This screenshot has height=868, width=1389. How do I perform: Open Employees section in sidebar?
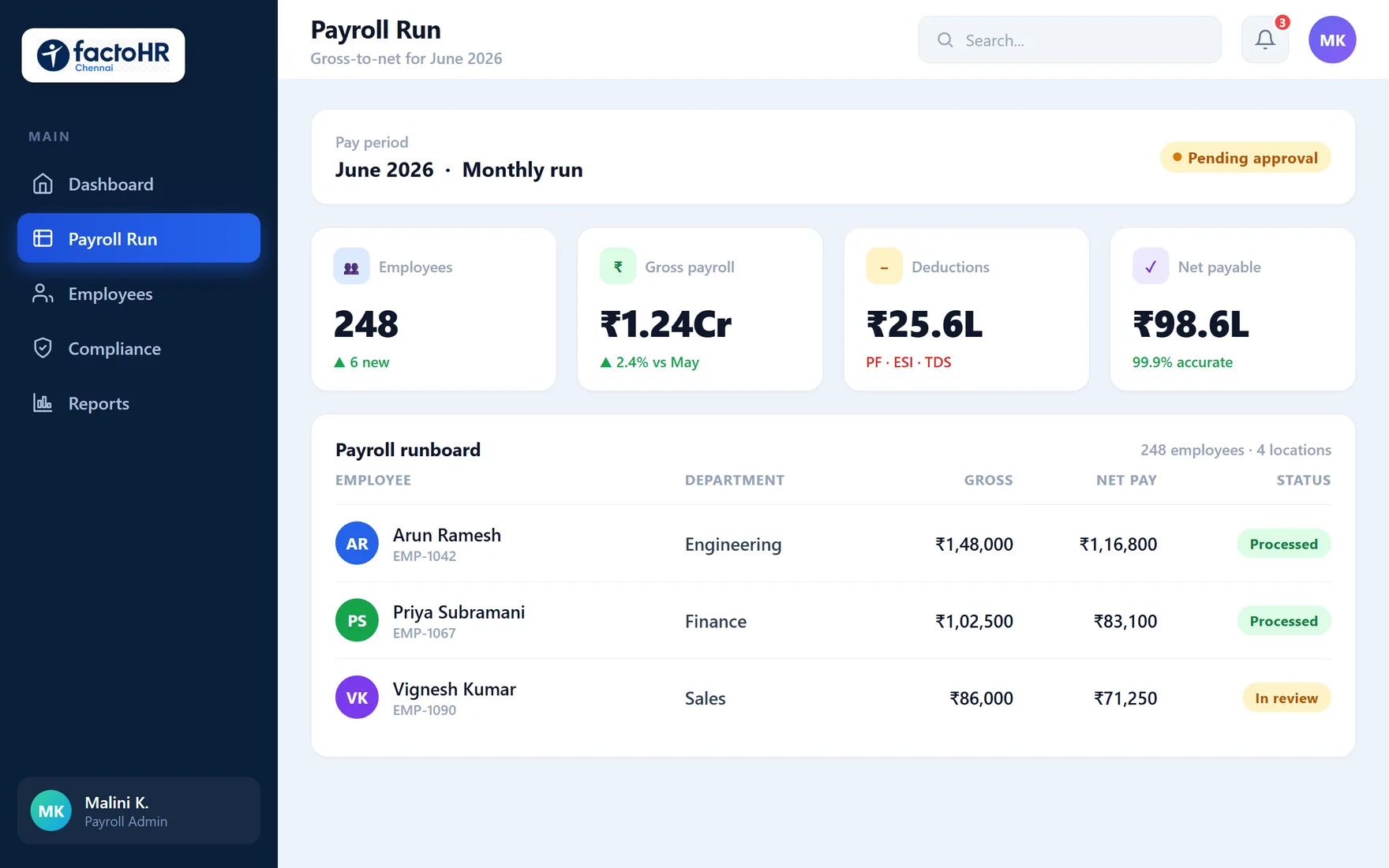[x=139, y=294]
